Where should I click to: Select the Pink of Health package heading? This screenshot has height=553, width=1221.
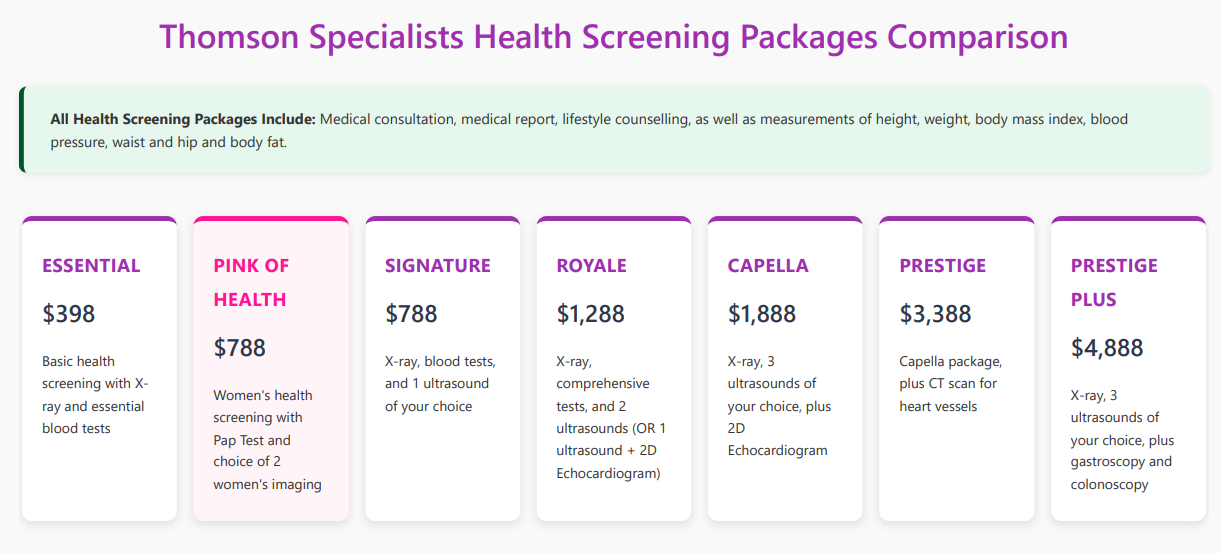click(x=250, y=282)
